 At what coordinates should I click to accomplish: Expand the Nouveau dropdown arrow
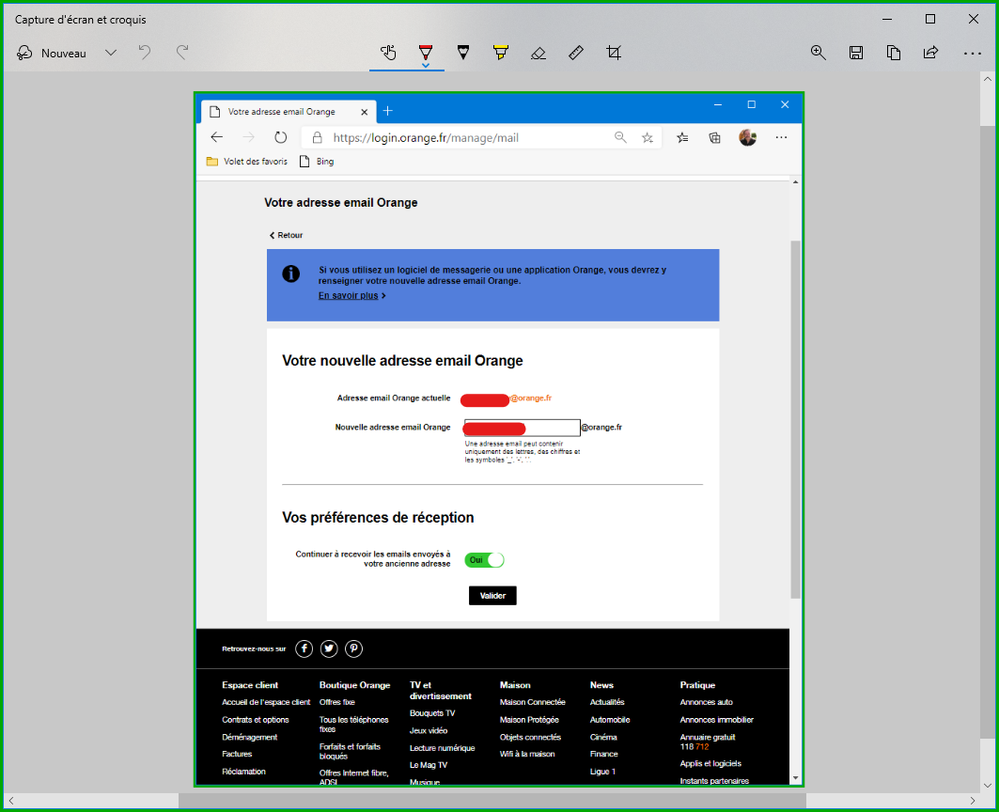(x=111, y=53)
